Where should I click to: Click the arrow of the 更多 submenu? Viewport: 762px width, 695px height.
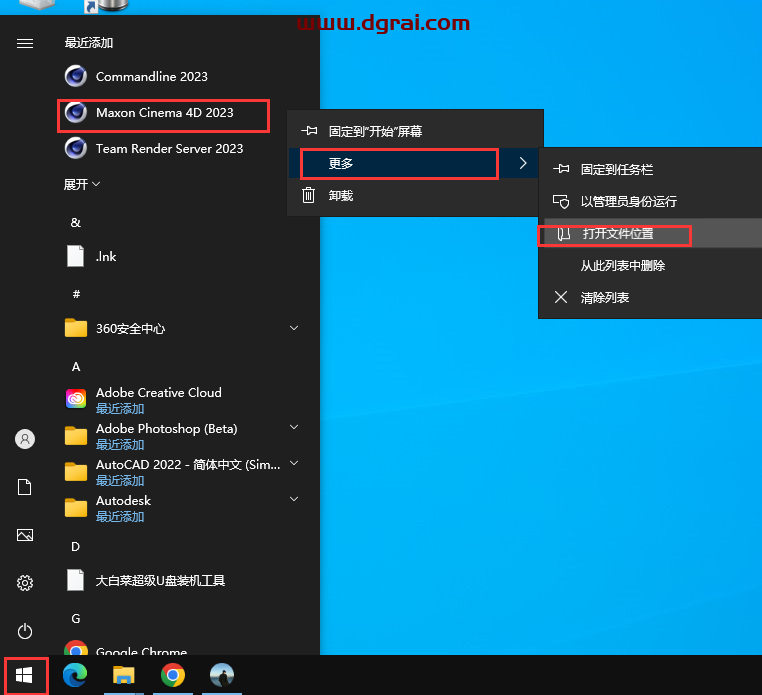tap(523, 163)
